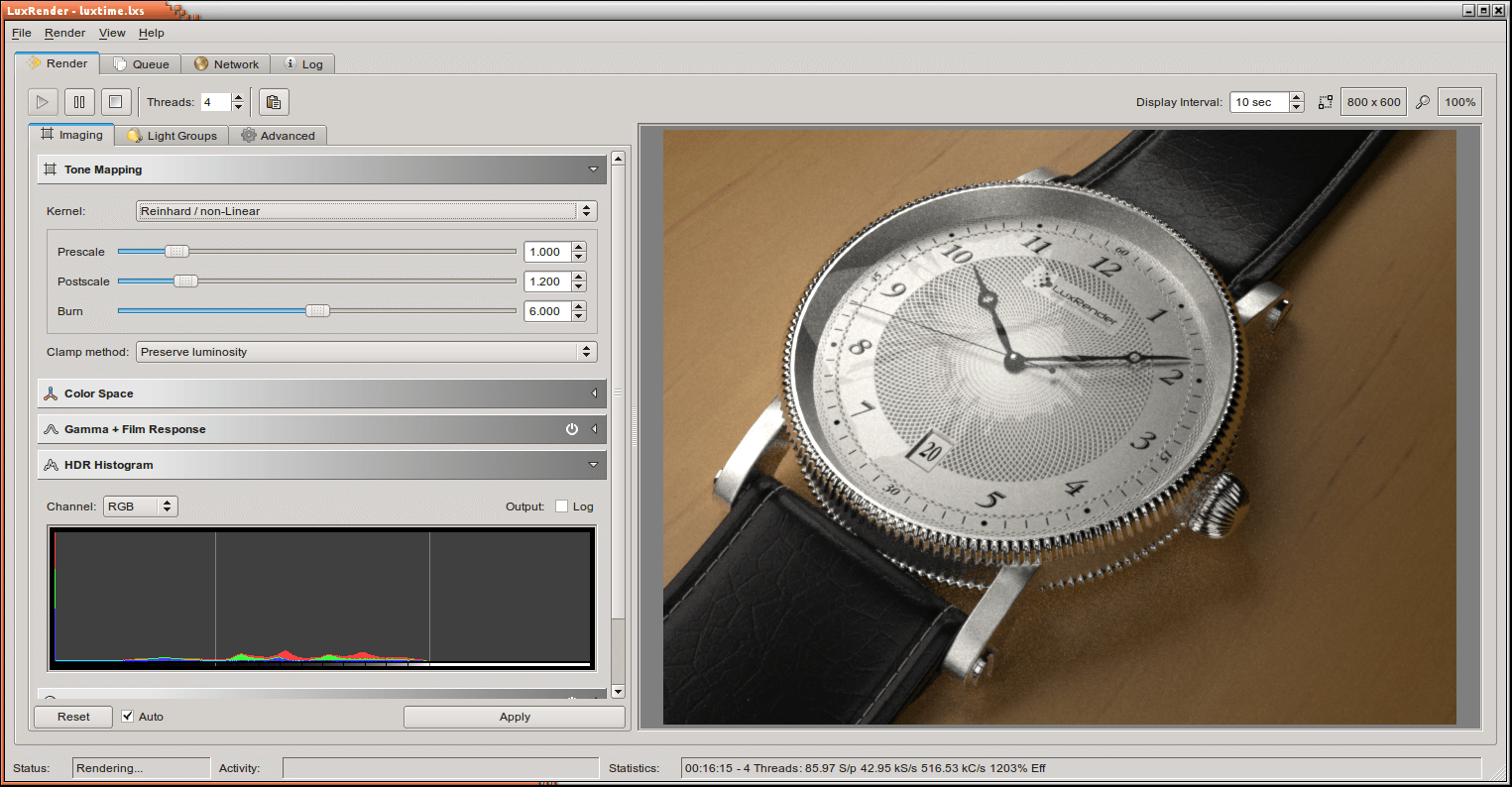Increase Burn value with up arrow
The image size is (1512, 787).
coord(579,306)
